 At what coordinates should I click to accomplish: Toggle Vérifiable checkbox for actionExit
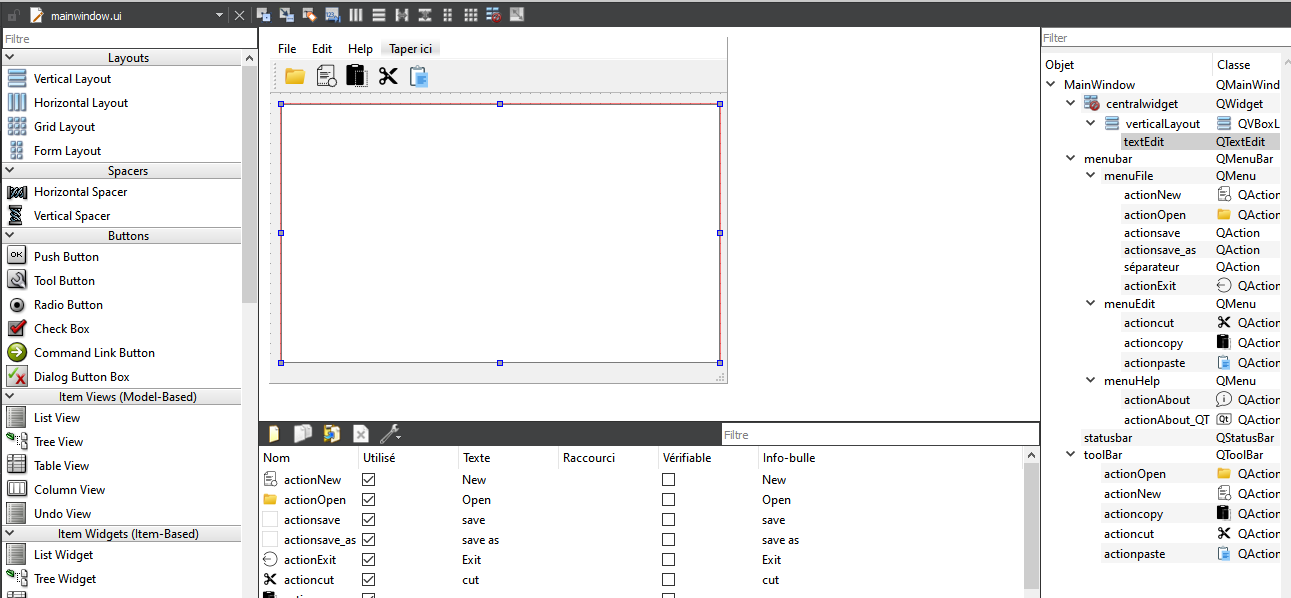(668, 560)
